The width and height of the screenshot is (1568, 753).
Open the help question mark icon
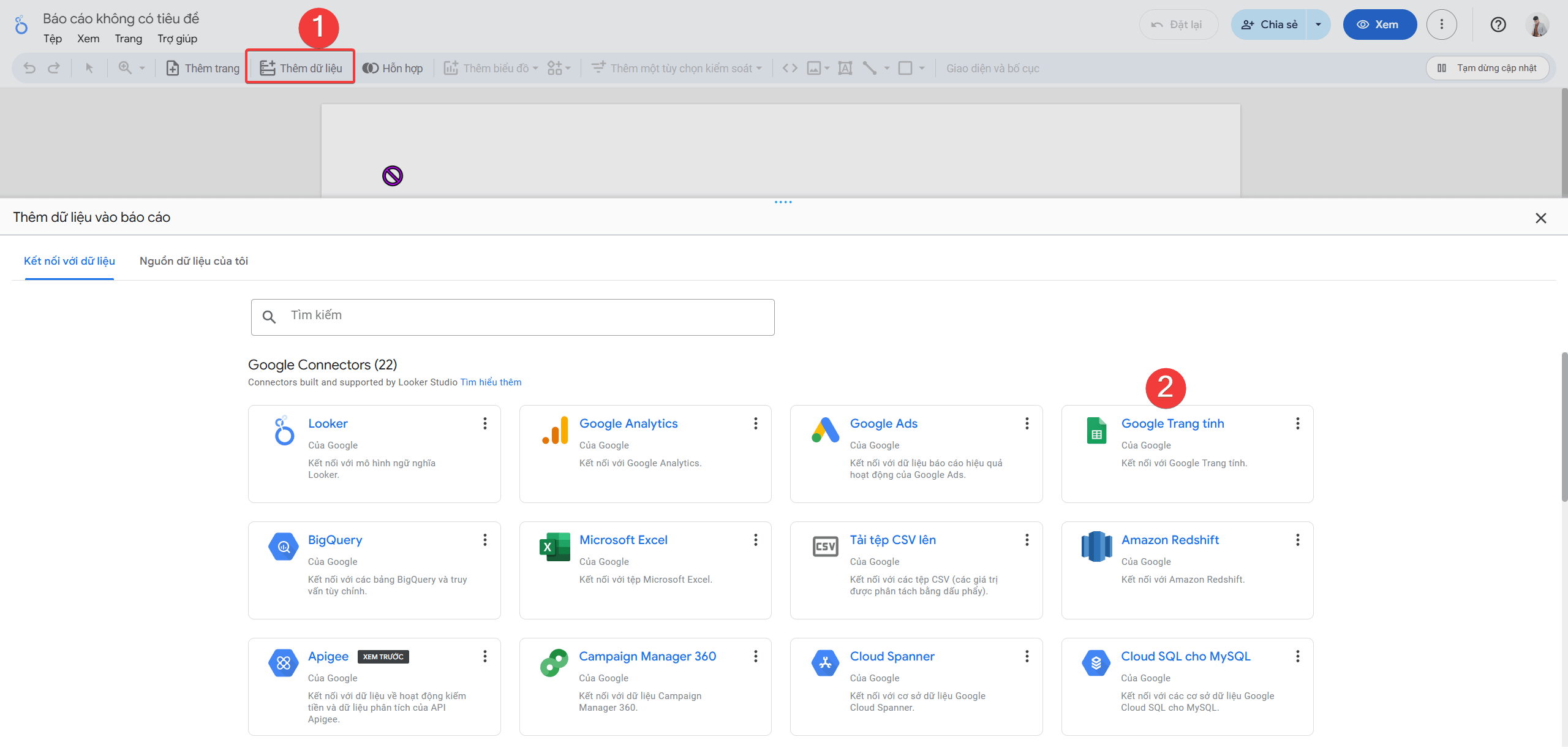tap(1498, 25)
